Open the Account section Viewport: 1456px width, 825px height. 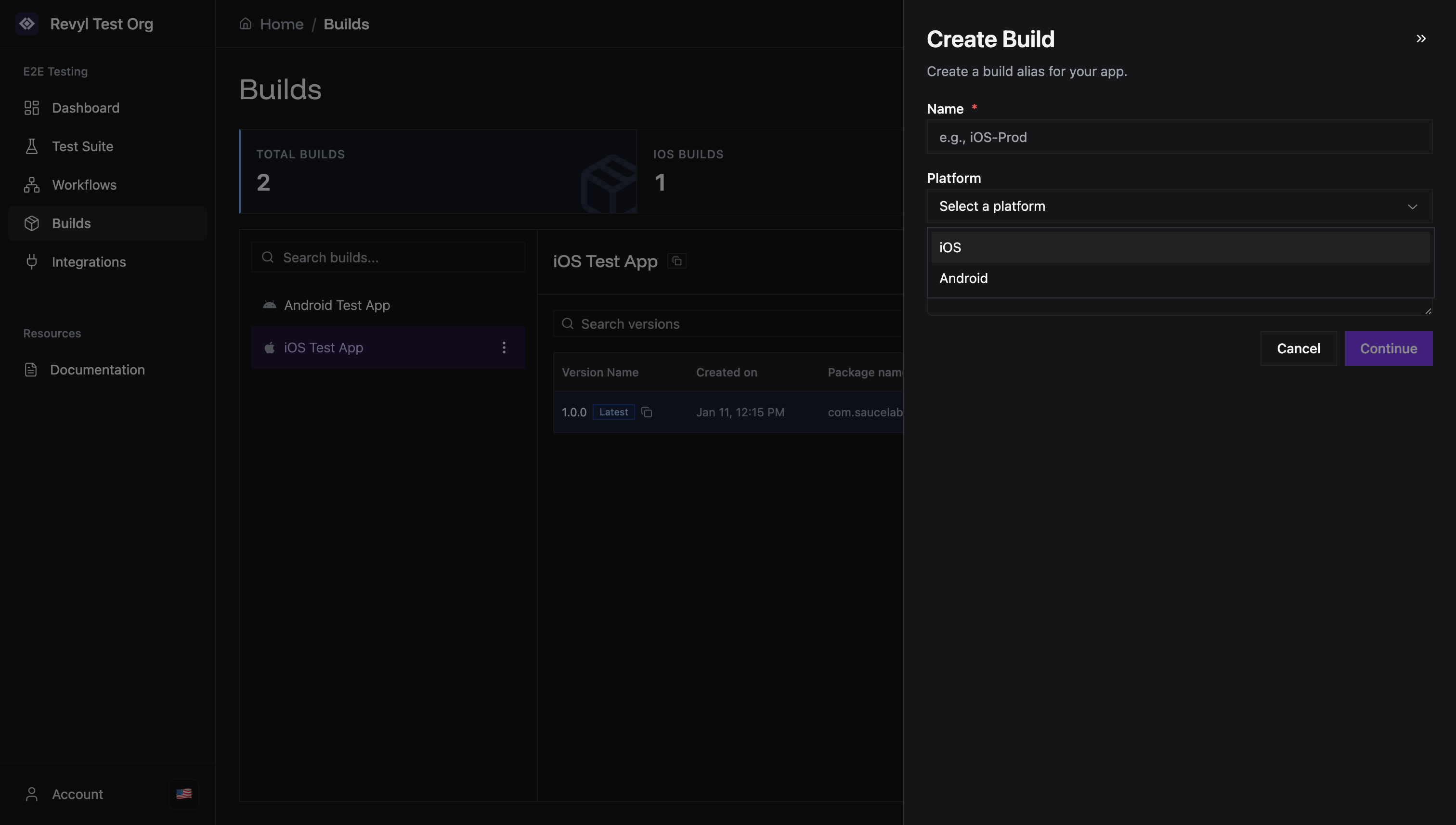[x=77, y=794]
